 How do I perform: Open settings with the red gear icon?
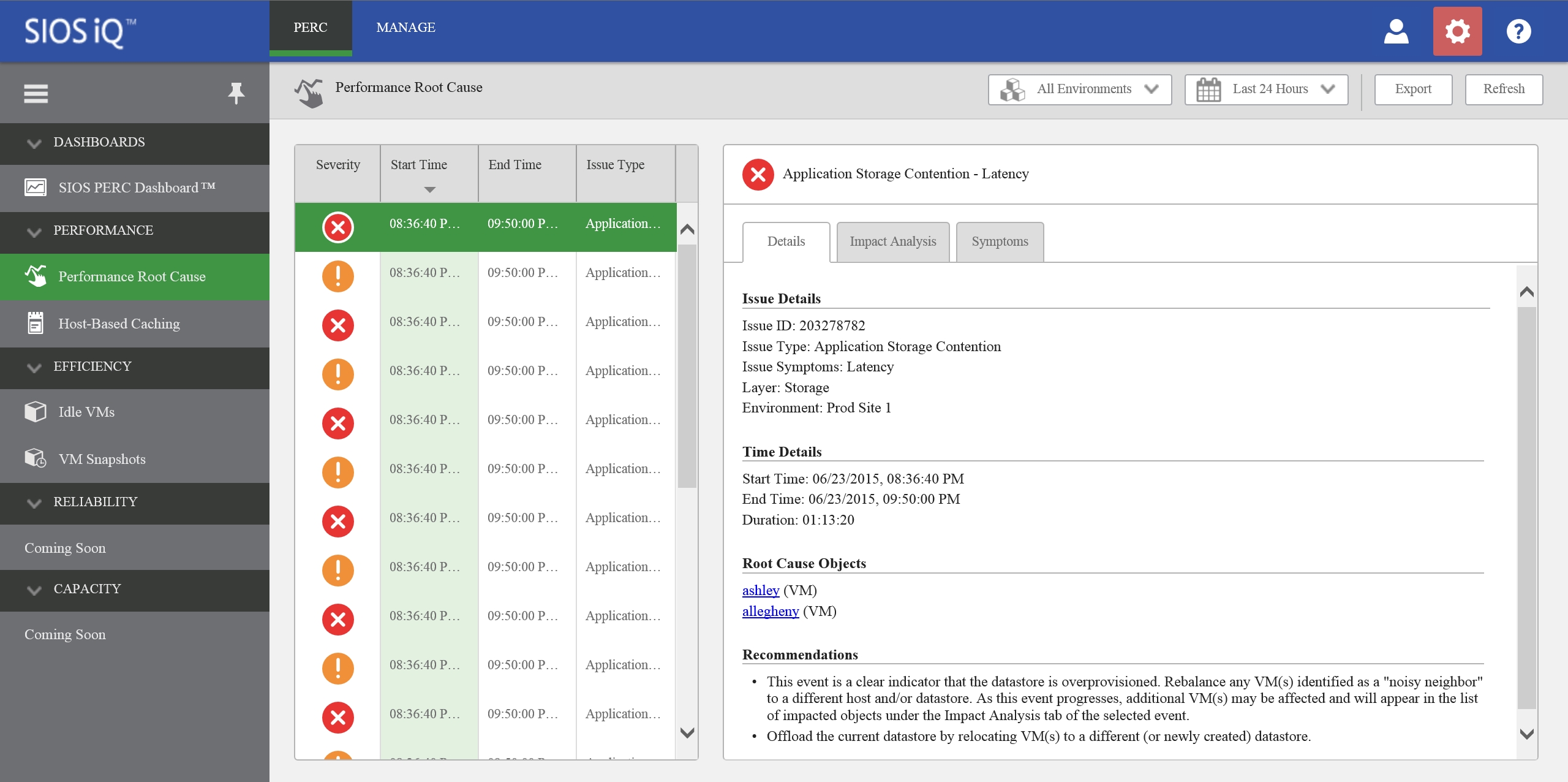(x=1457, y=31)
